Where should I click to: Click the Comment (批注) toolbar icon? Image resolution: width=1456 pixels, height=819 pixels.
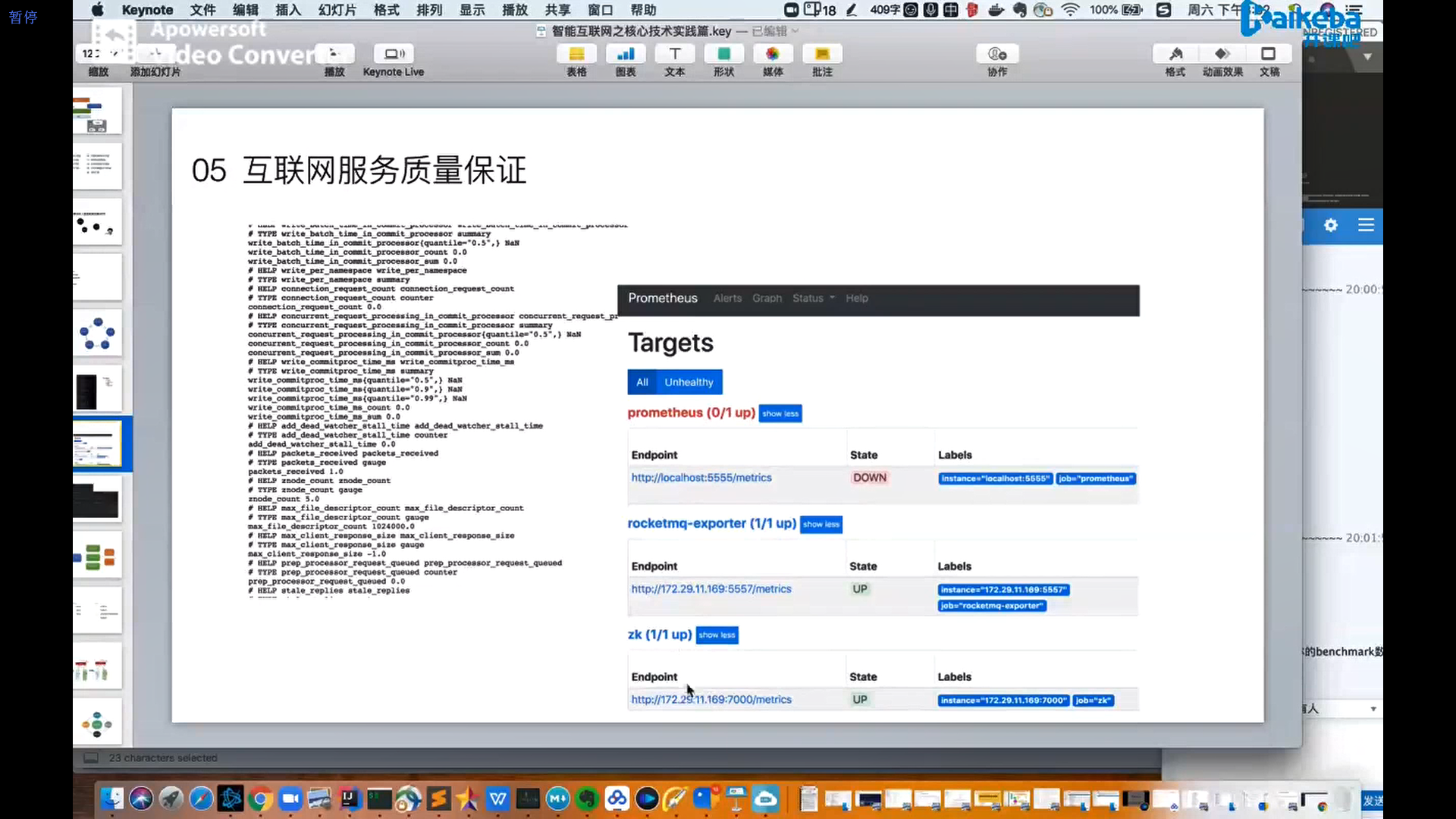point(822,55)
